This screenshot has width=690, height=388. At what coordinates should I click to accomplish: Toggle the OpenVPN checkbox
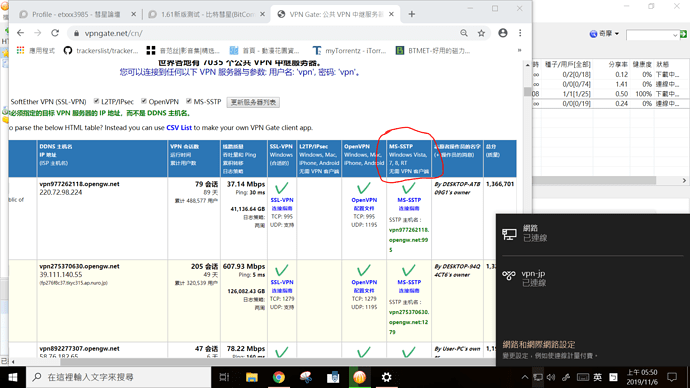[144, 101]
